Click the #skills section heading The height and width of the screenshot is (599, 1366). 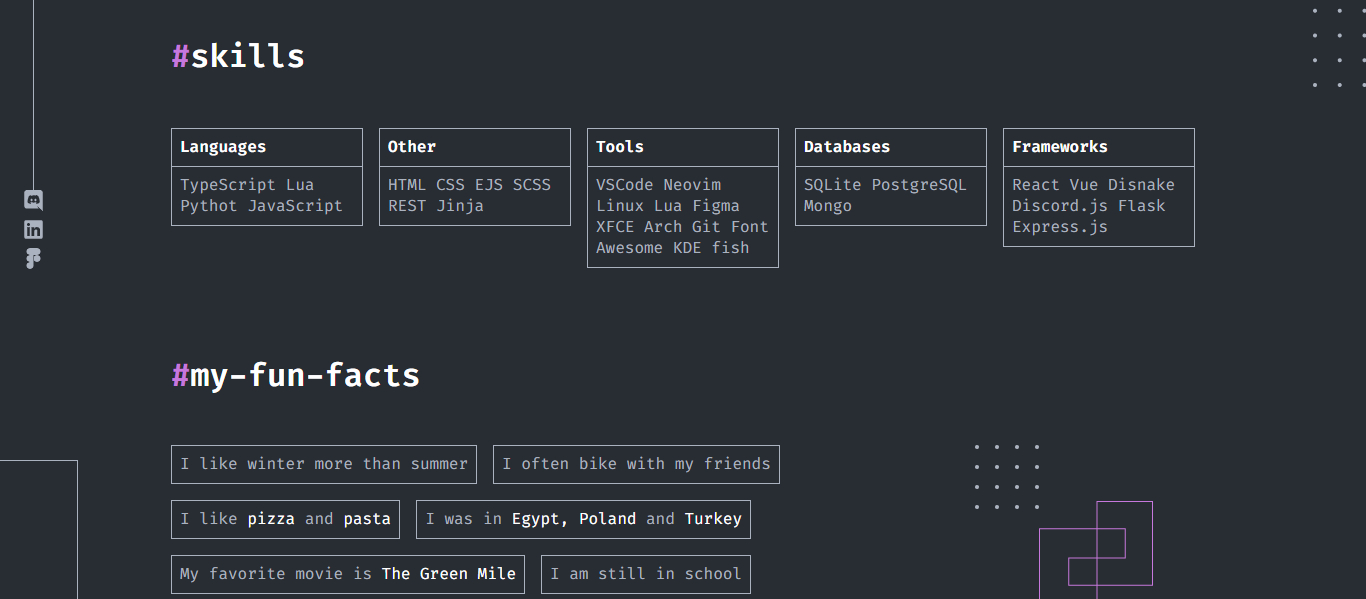pyautogui.click(x=238, y=56)
